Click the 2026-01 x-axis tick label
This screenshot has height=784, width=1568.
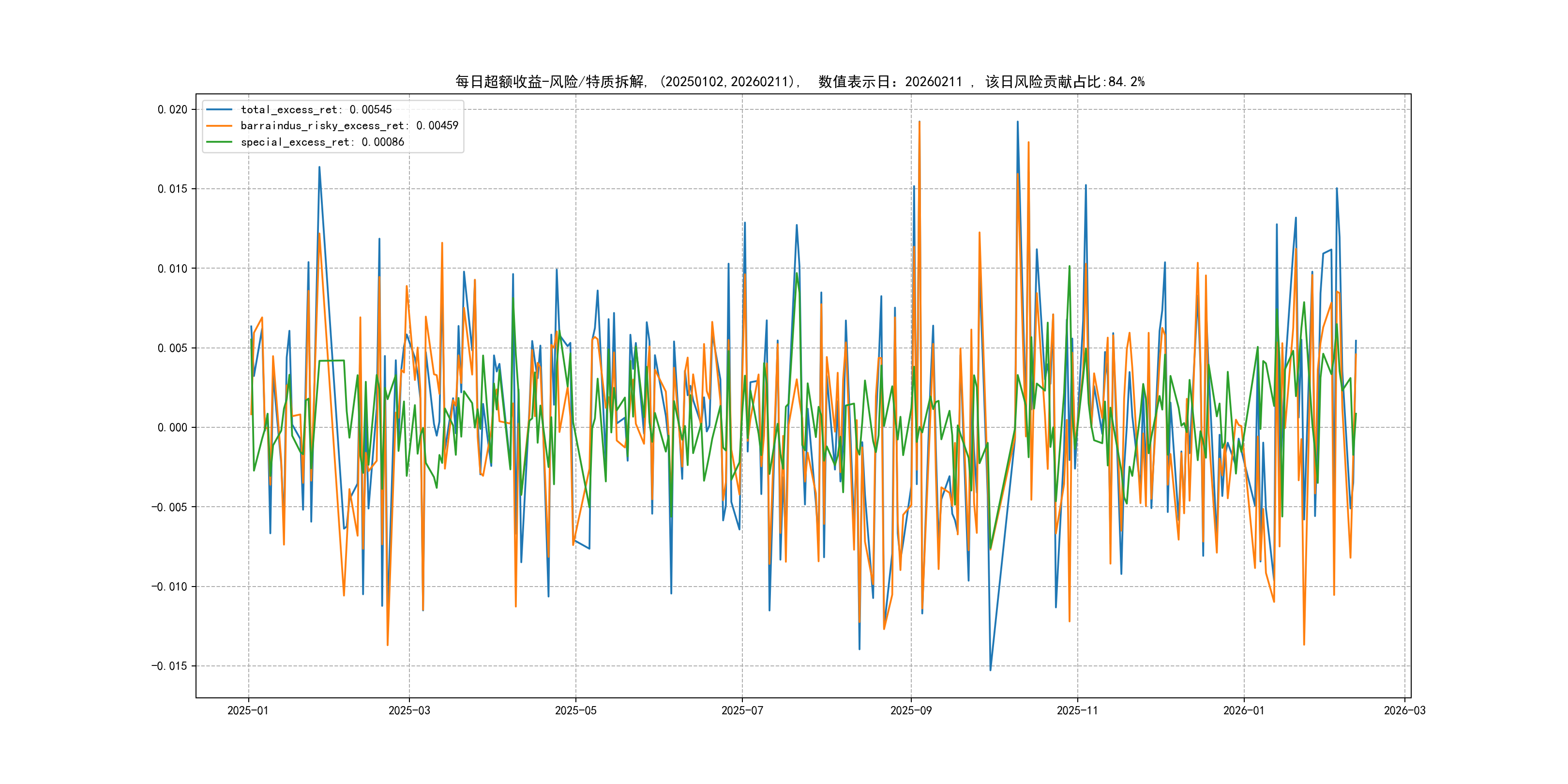tap(1244, 710)
